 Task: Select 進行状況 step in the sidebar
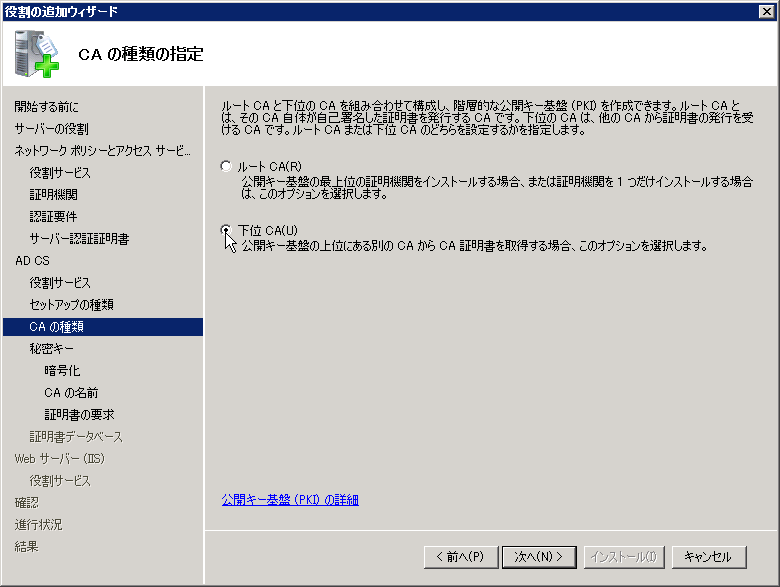[38, 524]
